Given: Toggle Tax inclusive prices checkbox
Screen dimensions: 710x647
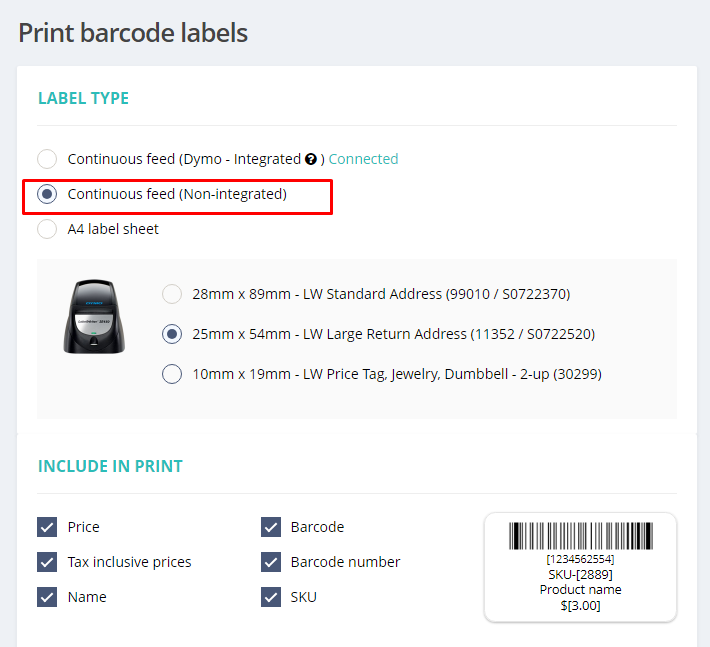Looking at the screenshot, I should (x=47, y=562).
